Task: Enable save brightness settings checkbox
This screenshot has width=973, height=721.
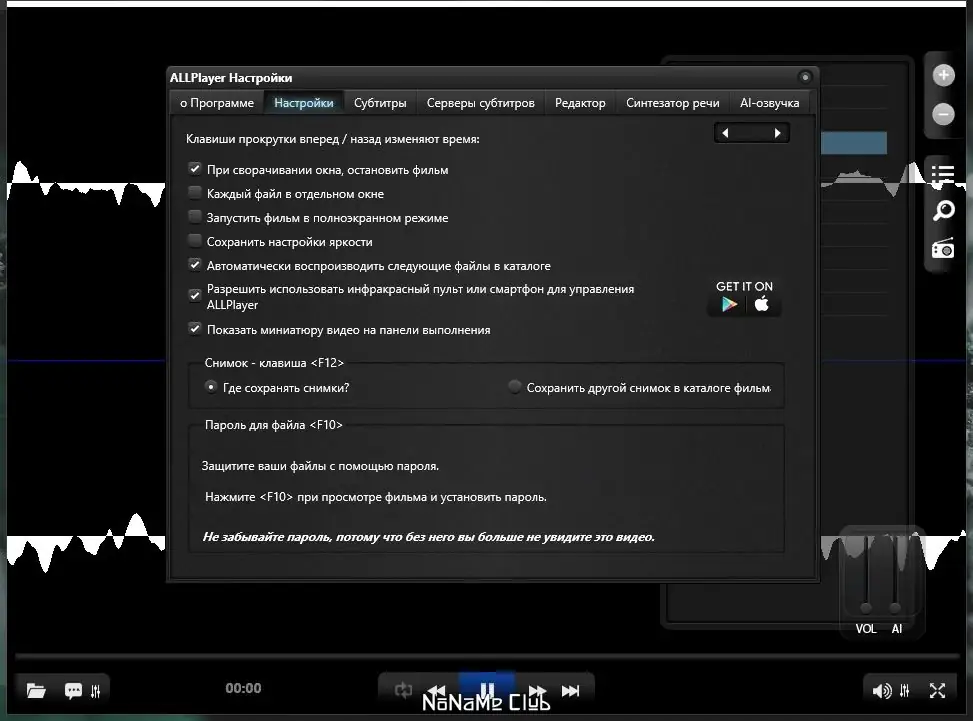Action: pyautogui.click(x=195, y=241)
